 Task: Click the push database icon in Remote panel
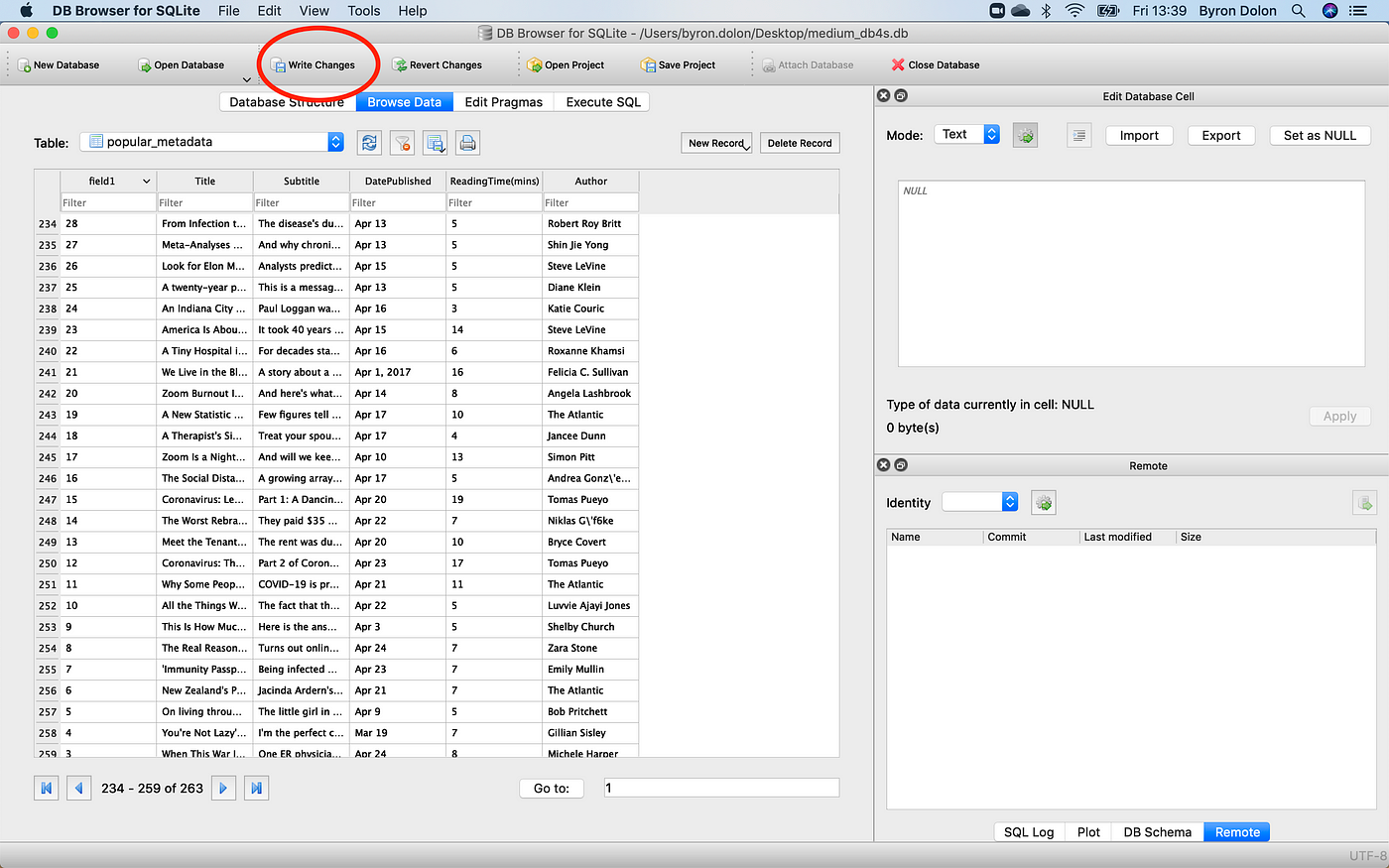click(1364, 503)
